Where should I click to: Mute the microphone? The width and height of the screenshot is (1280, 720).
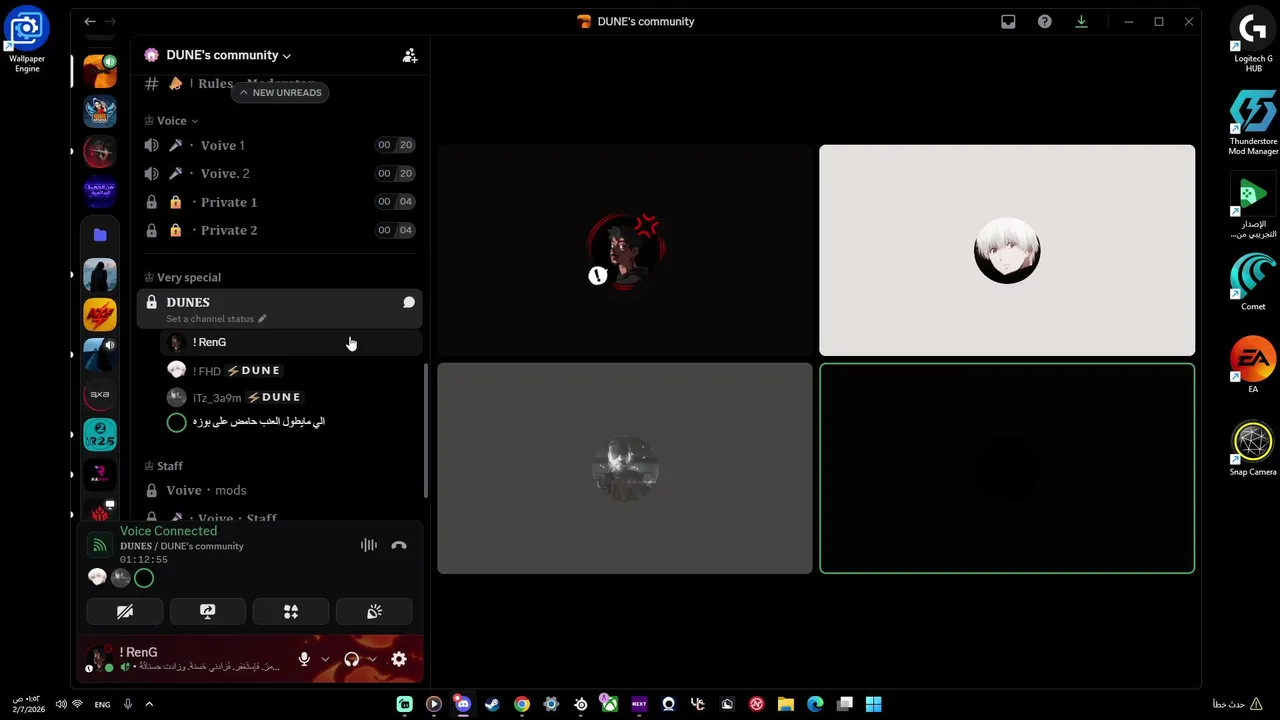pyautogui.click(x=304, y=659)
